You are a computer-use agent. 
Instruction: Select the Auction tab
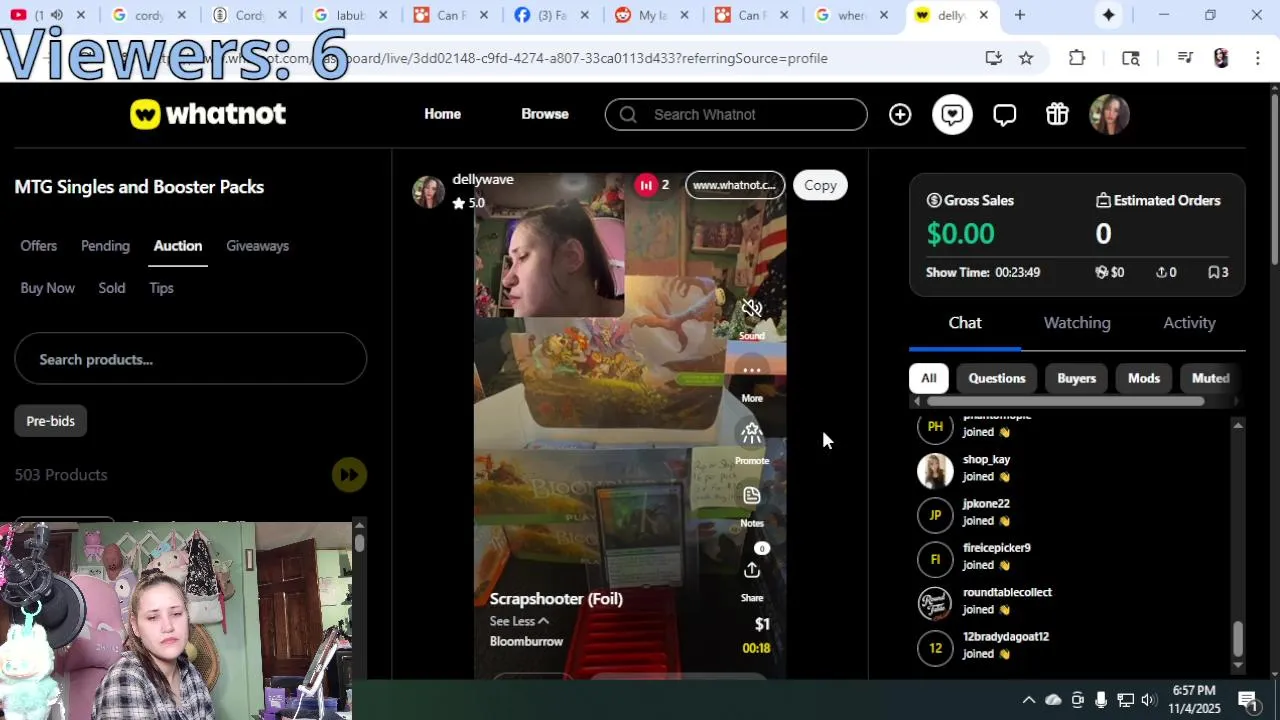178,246
